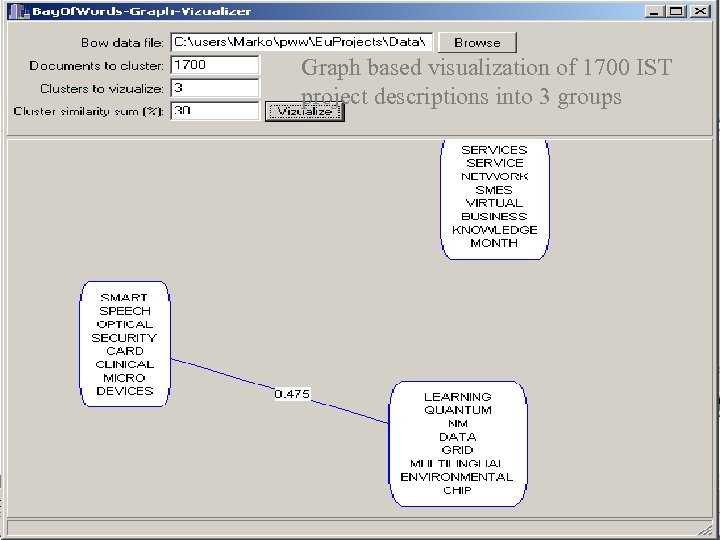
Task: Click word DATA in bottom cluster
Action: 458,437
